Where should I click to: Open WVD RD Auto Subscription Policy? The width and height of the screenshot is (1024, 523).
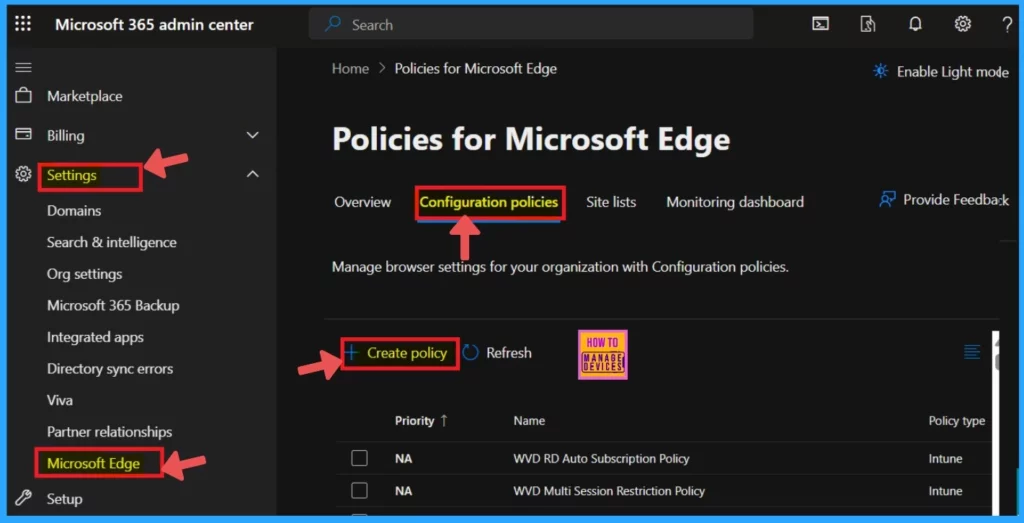point(601,459)
